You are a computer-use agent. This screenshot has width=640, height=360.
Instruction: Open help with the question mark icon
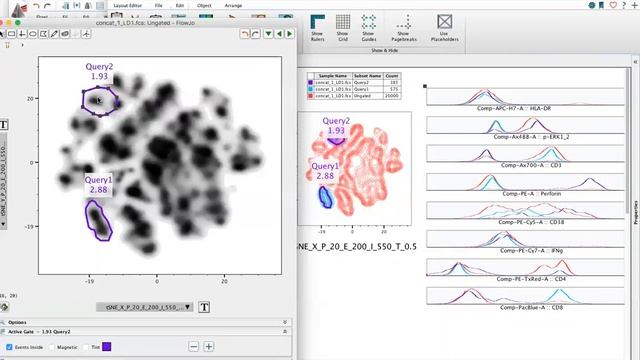tap(624, 5)
